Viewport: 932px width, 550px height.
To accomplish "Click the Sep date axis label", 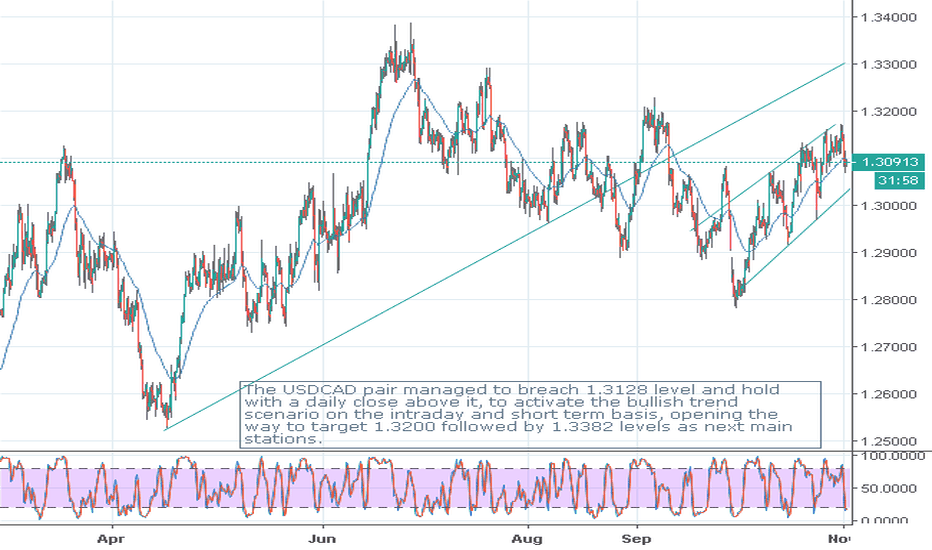I will (637, 539).
